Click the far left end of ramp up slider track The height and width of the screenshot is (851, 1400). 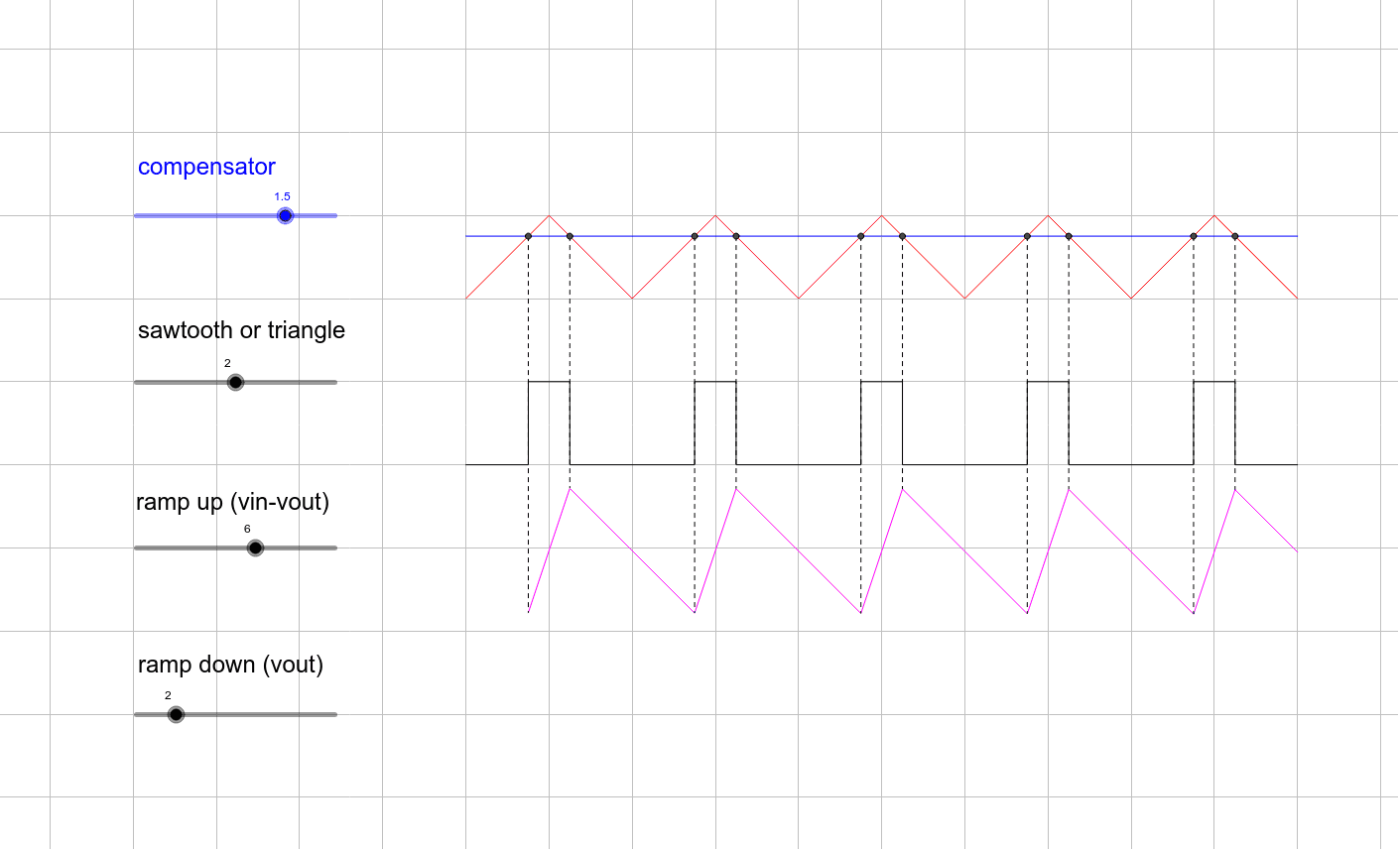click(x=137, y=547)
